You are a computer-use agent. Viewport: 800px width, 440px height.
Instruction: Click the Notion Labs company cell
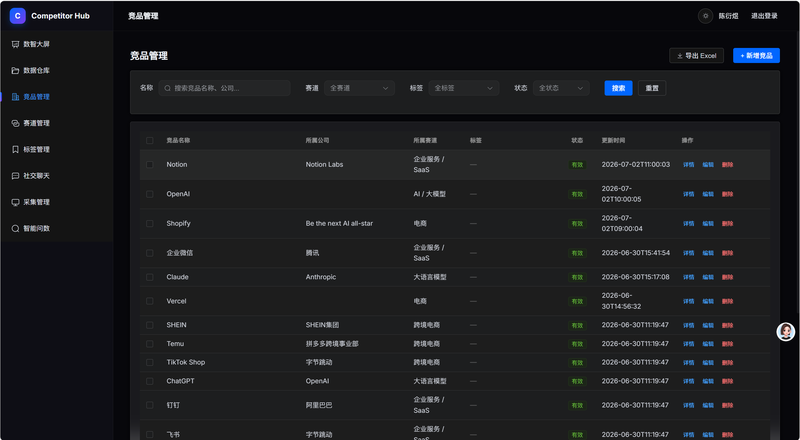click(324, 164)
